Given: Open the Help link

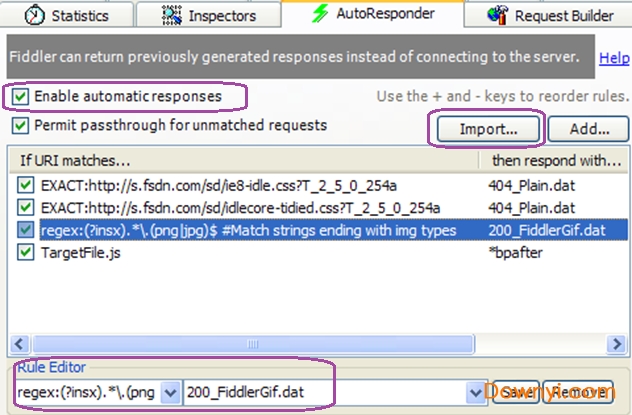Looking at the screenshot, I should pyautogui.click(x=613, y=59).
